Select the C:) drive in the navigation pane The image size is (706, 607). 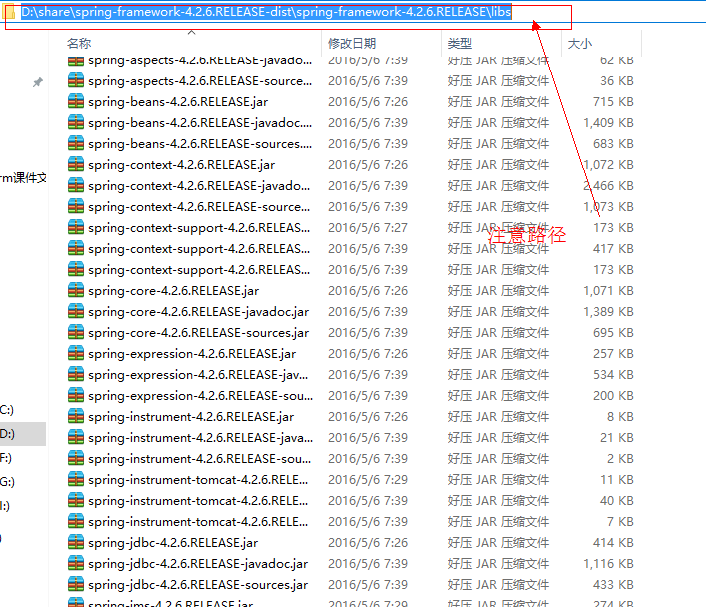(x=7, y=410)
